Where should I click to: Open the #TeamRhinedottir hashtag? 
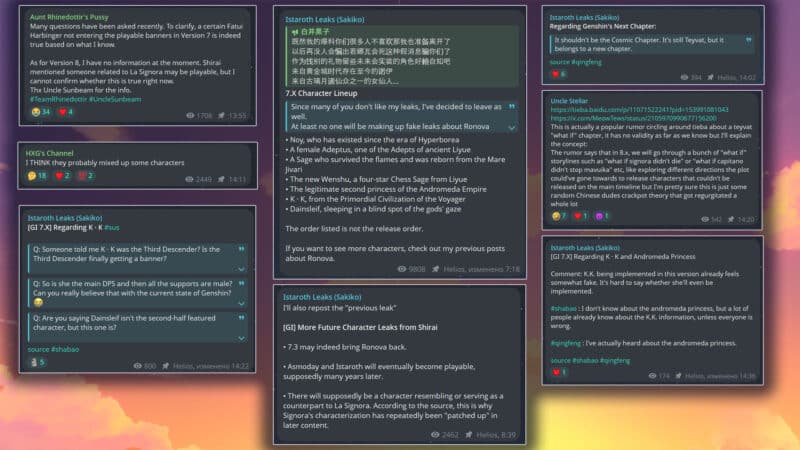(58, 99)
